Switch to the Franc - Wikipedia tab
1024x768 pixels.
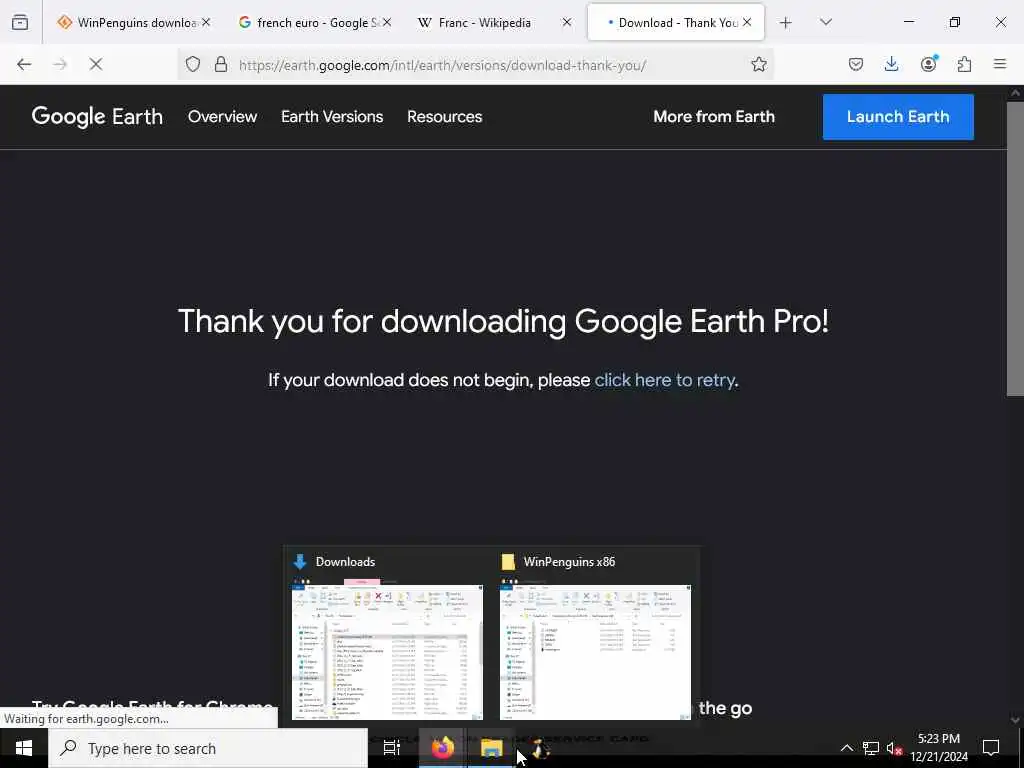click(495, 22)
